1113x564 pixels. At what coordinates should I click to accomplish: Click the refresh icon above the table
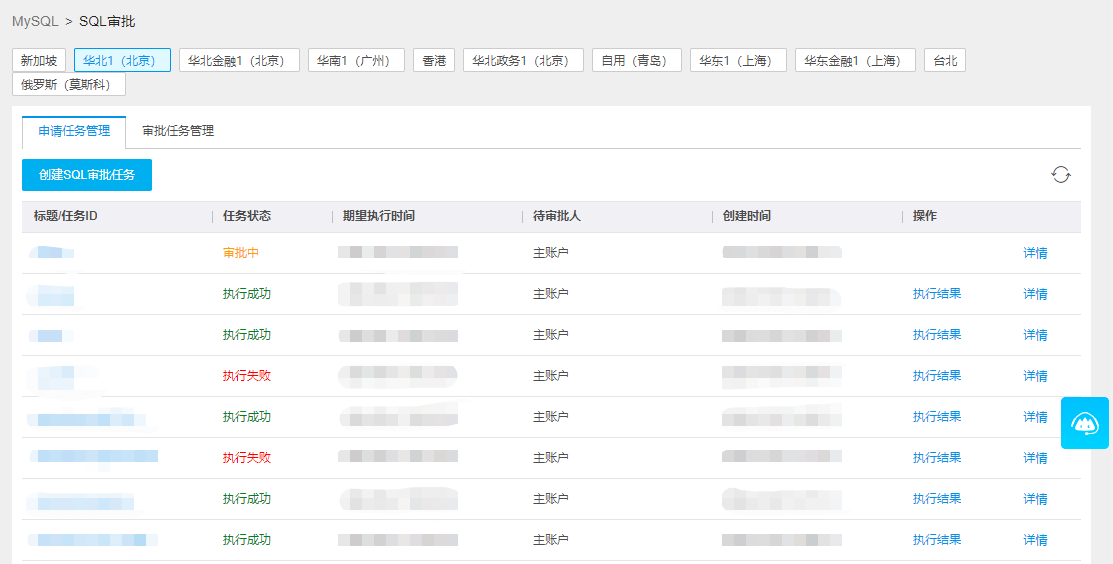pos(1061,175)
